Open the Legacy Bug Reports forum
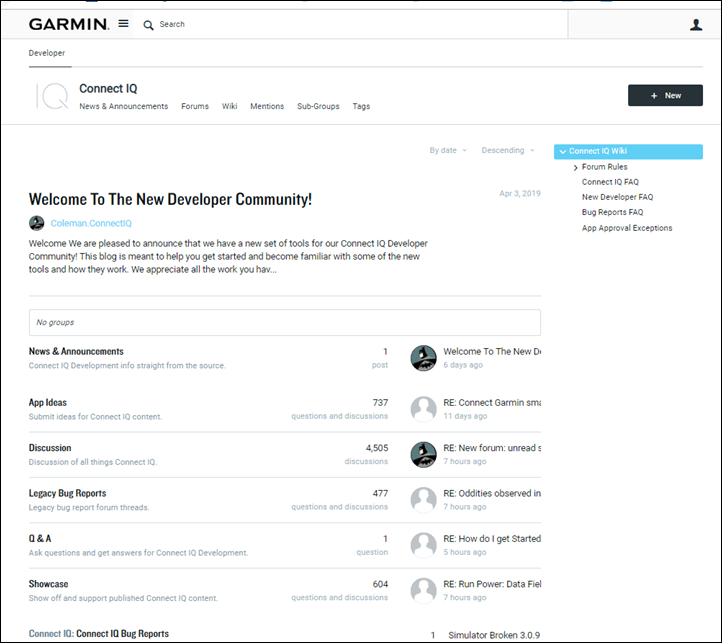 [67, 493]
